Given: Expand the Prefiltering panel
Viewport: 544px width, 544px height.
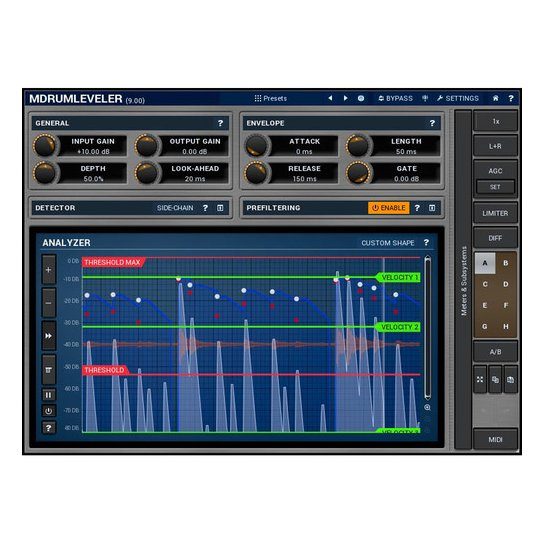Looking at the screenshot, I should click(432, 208).
